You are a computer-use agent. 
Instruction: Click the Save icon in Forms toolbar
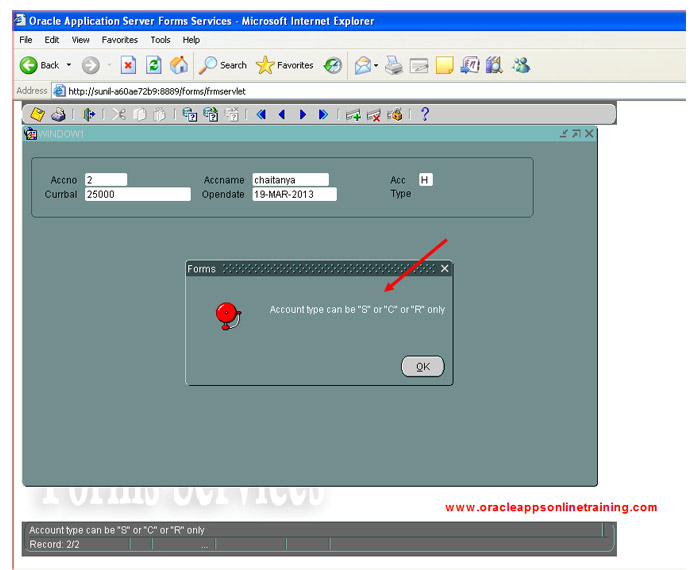38,115
